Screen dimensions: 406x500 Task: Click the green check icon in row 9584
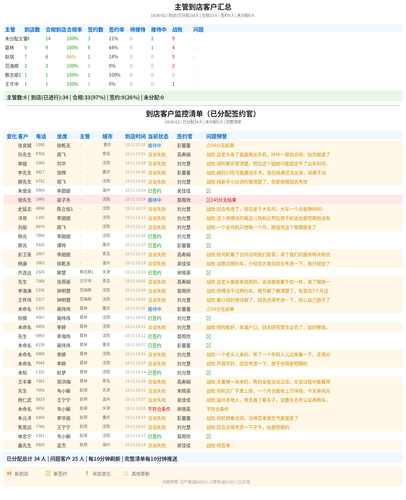tap(208, 191)
